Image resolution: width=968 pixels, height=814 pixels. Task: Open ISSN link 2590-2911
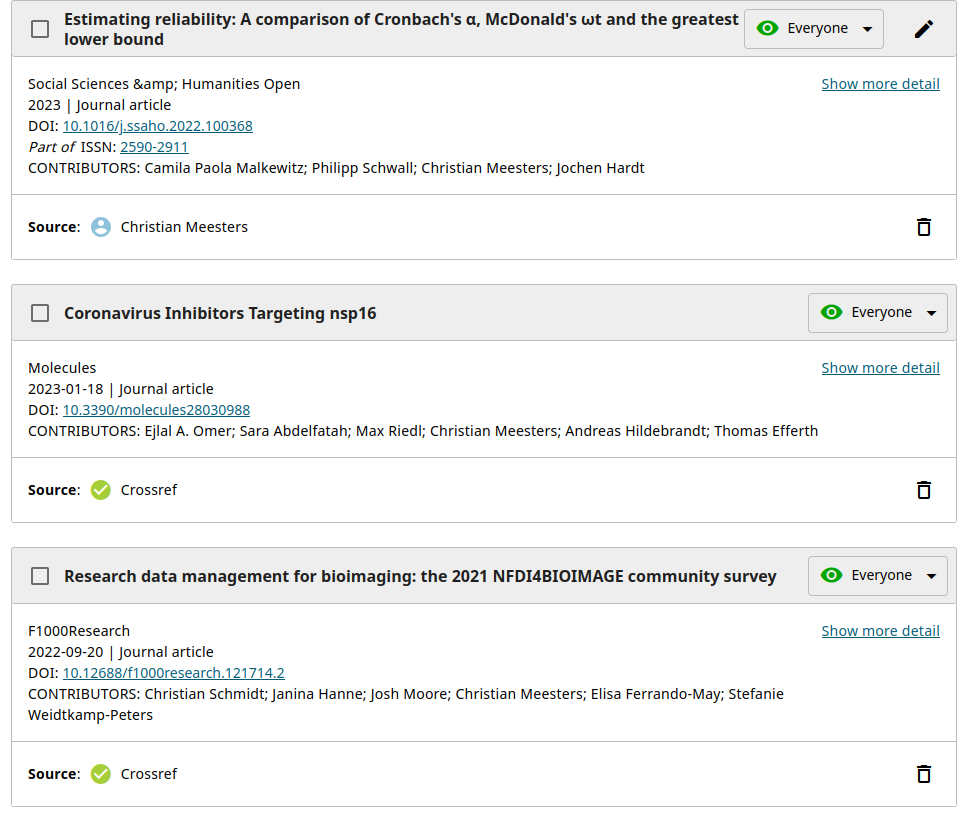point(154,147)
